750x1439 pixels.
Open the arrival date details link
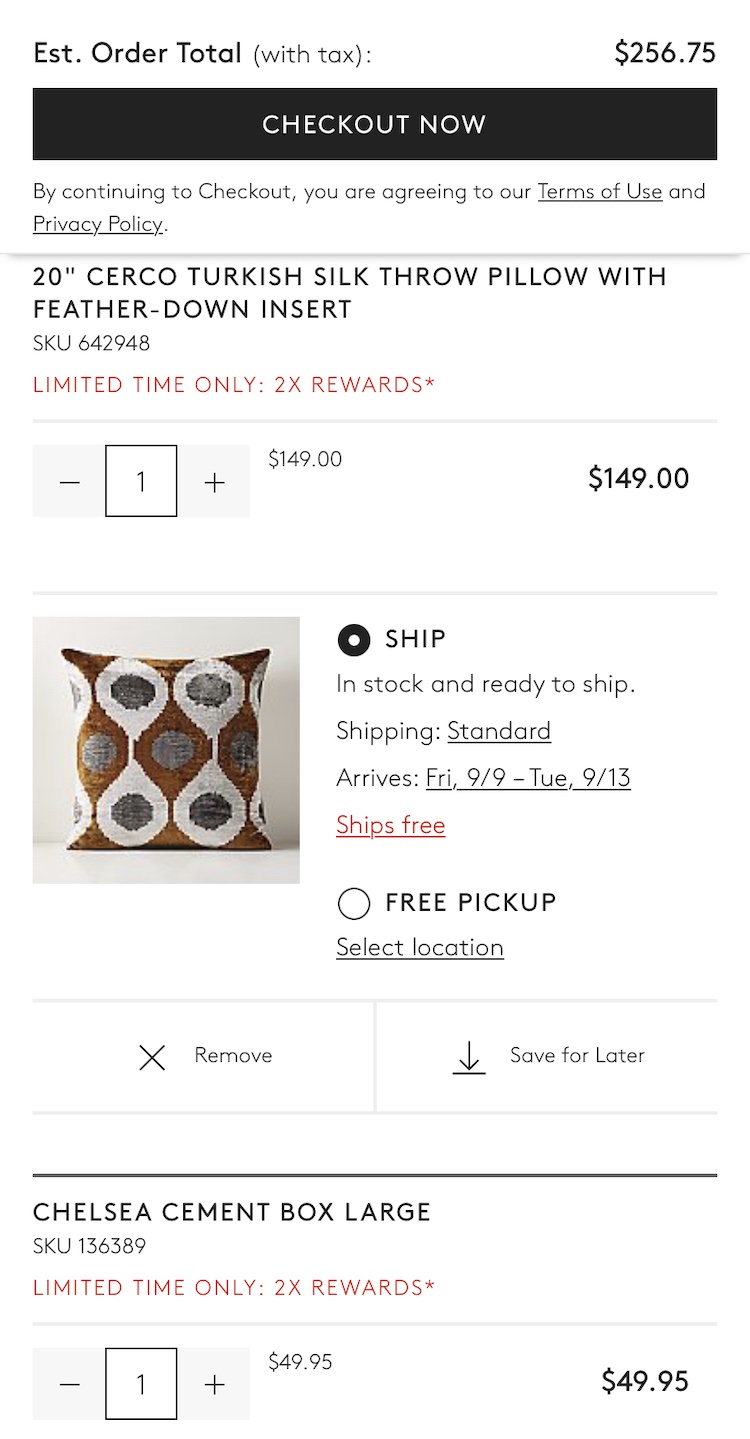(x=529, y=777)
